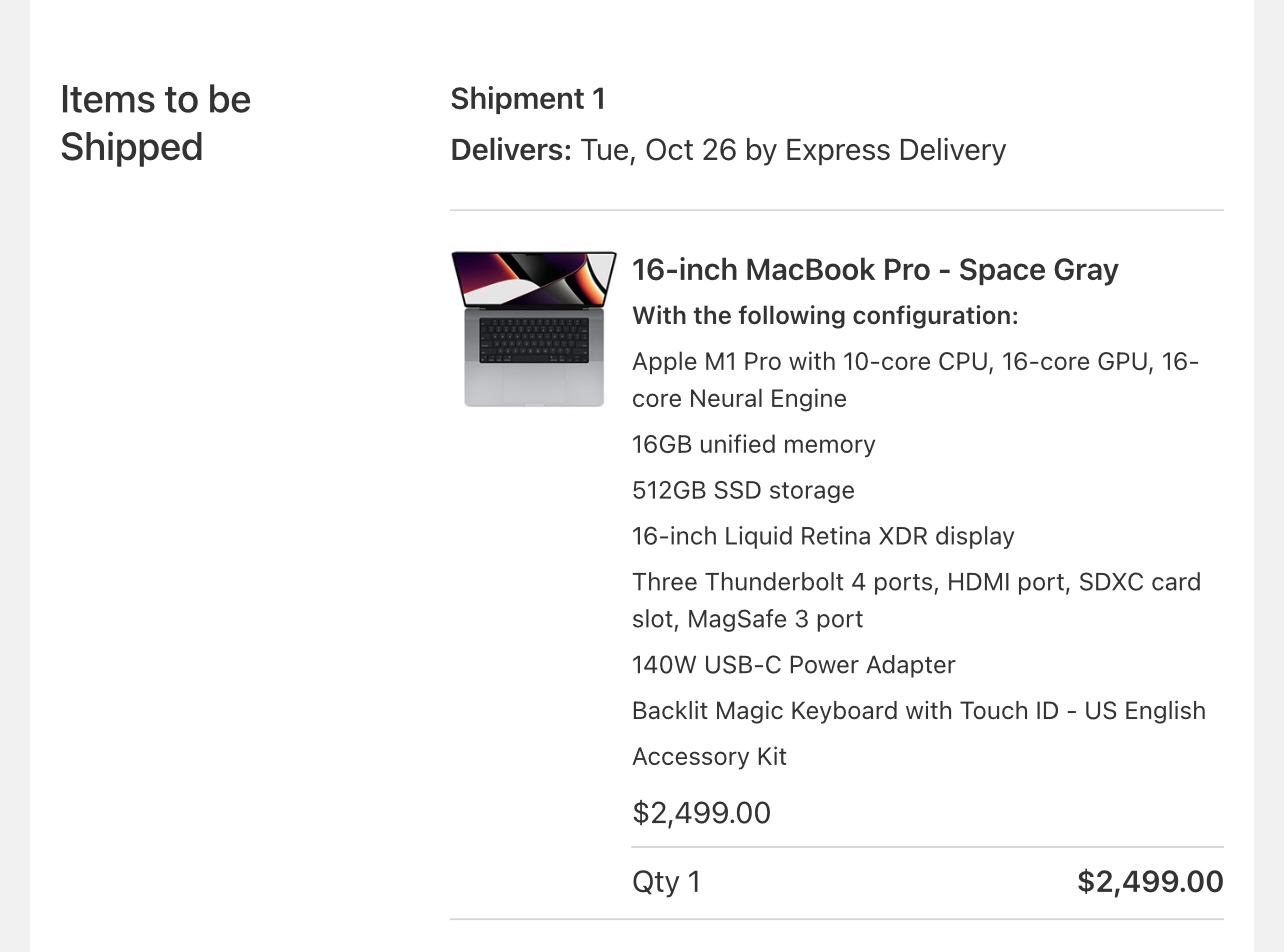Click the 512GB SSD storage line
This screenshot has height=952, width=1284.
coord(743,490)
